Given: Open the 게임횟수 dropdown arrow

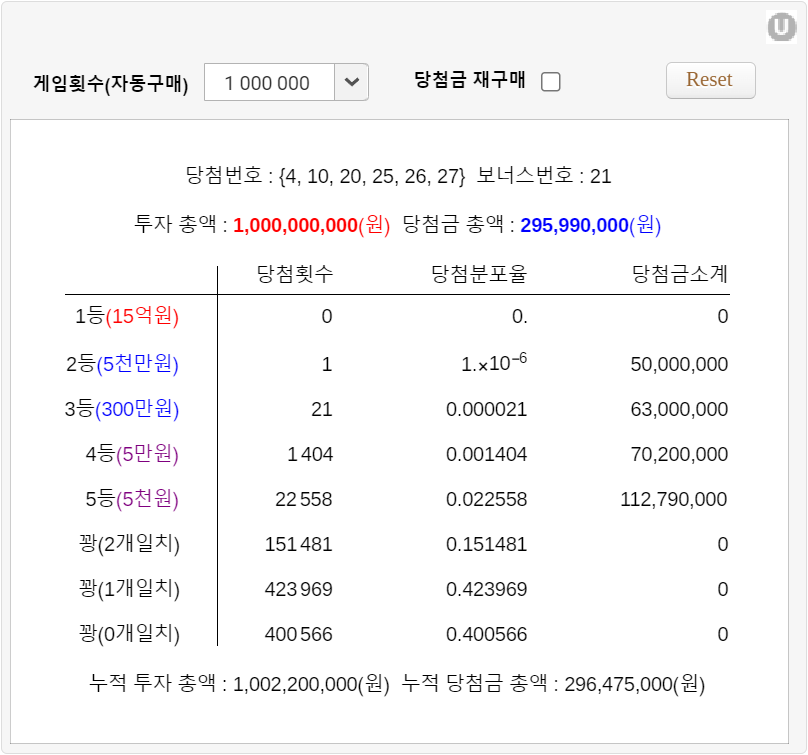Looking at the screenshot, I should (x=351, y=82).
